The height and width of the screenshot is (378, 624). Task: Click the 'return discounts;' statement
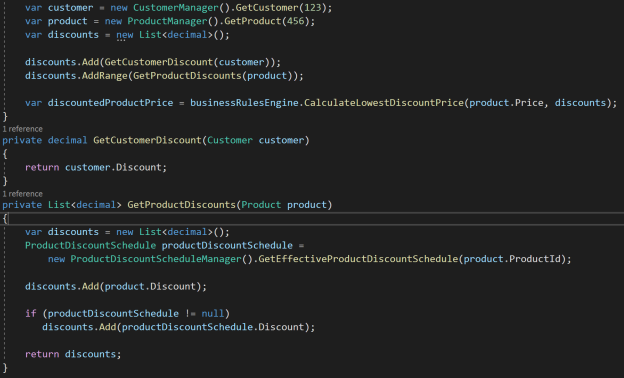click(73, 354)
